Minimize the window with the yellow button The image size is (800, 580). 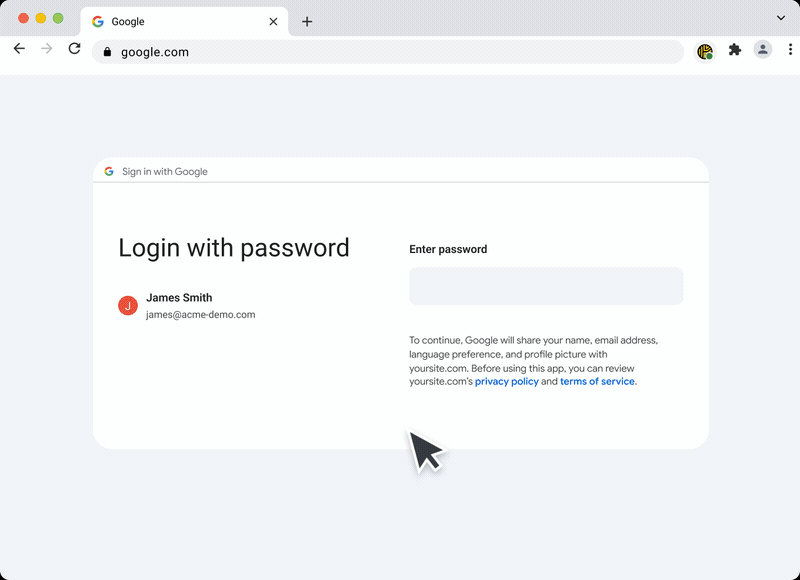tap(41, 18)
